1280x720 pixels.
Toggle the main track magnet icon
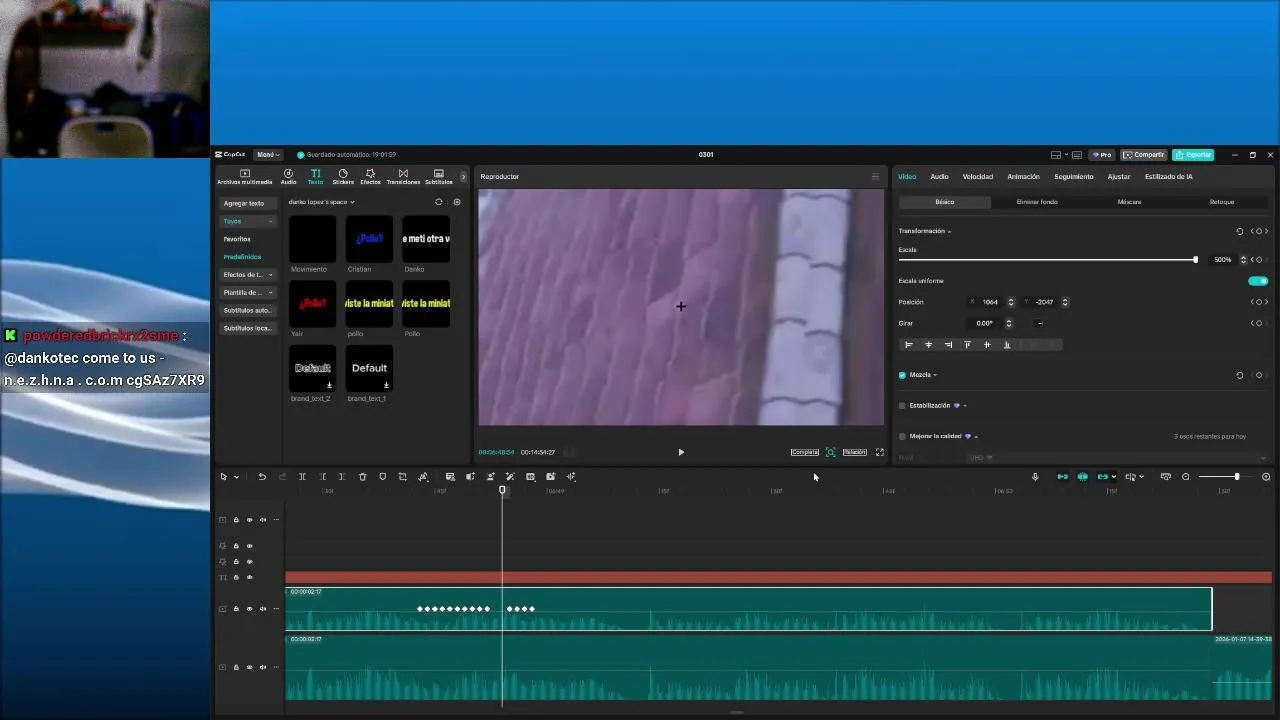1062,477
